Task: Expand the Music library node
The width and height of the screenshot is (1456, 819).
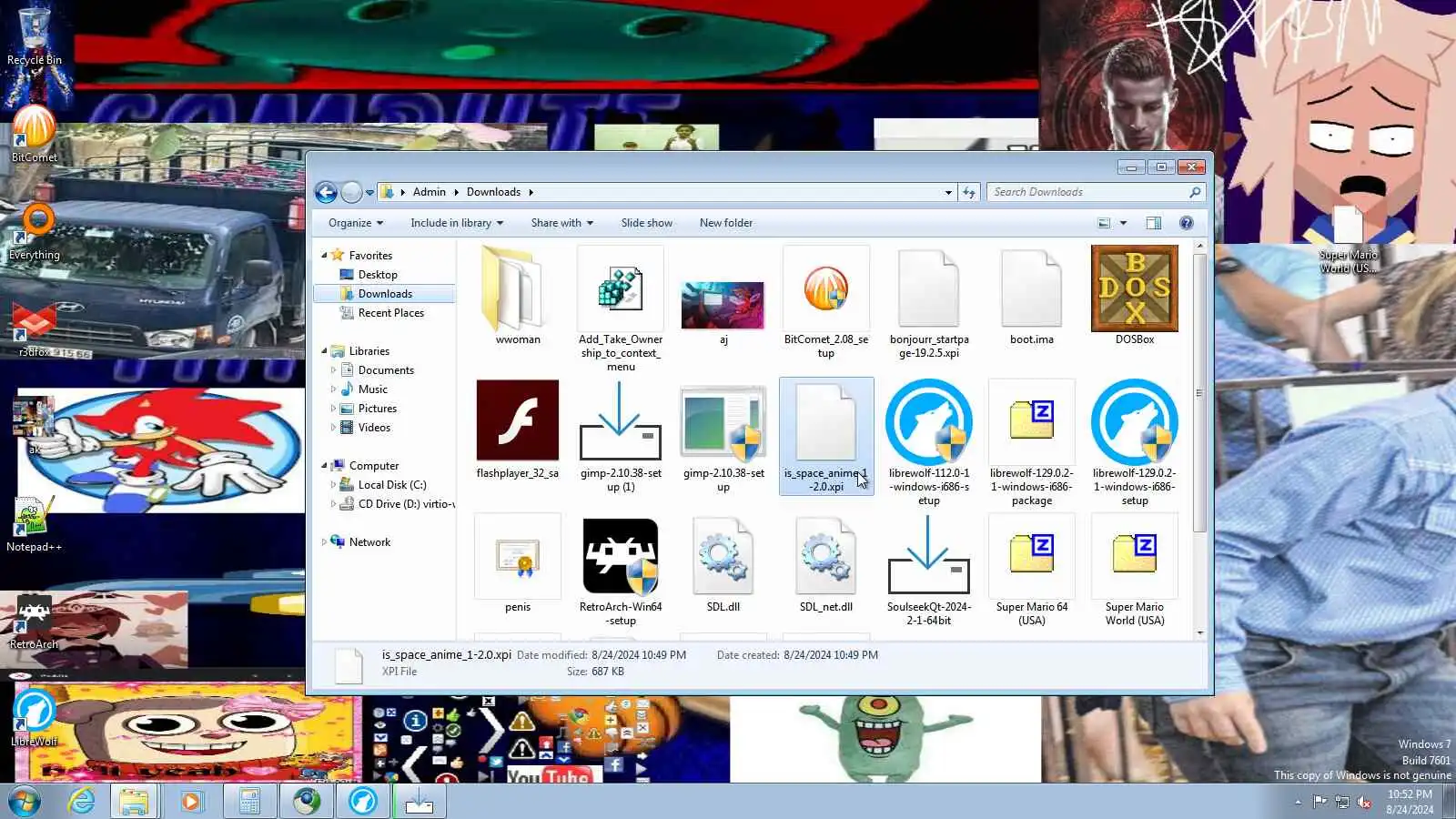Action: click(x=333, y=389)
